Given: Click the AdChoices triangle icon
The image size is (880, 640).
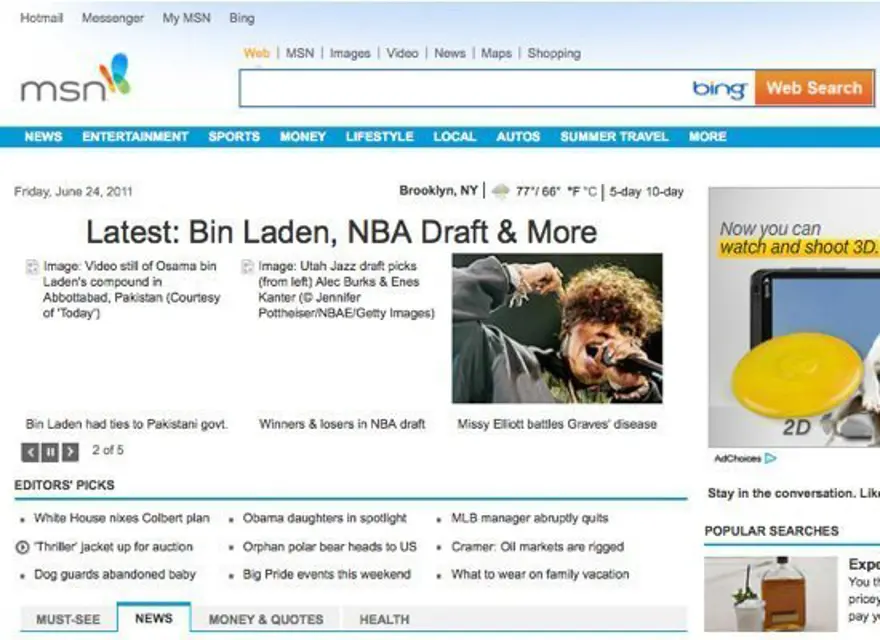Looking at the screenshot, I should [771, 459].
